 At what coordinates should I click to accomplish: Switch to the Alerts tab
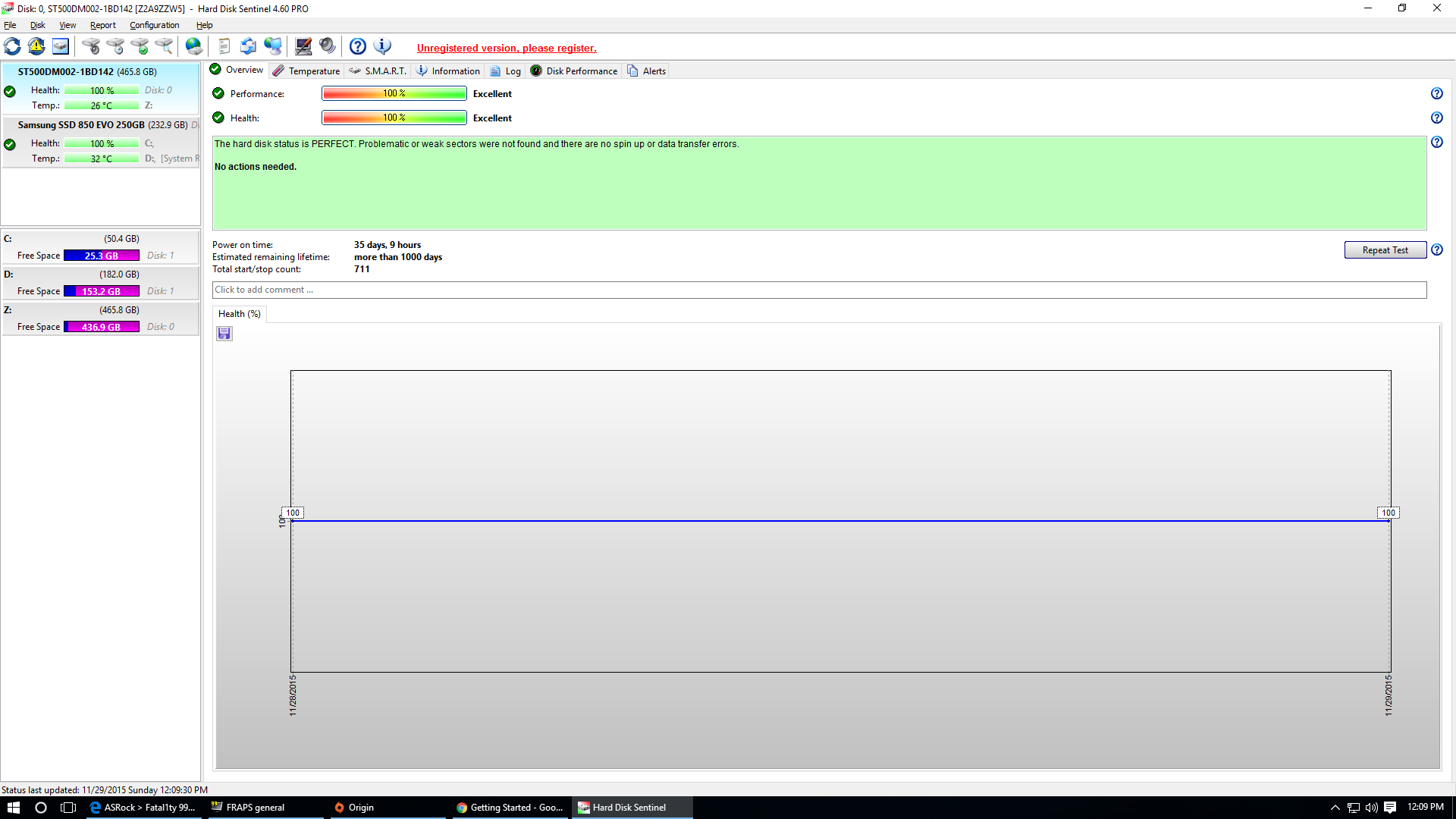(647, 71)
